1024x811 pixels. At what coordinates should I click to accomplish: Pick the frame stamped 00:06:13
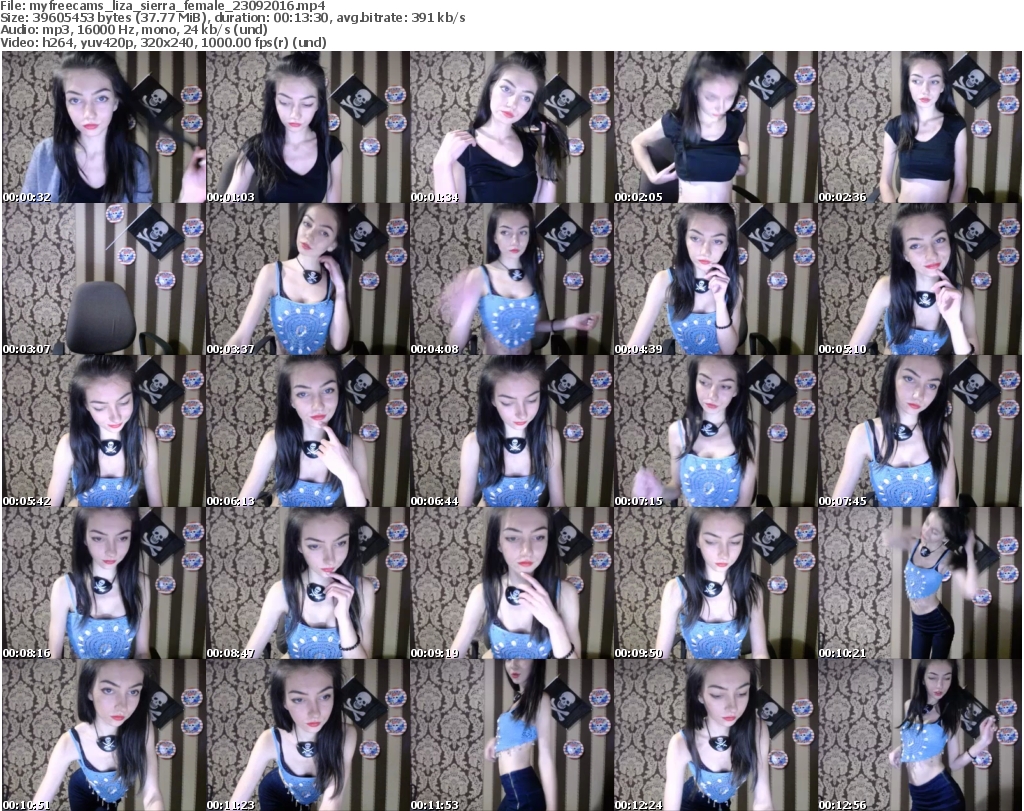[x=308, y=432]
